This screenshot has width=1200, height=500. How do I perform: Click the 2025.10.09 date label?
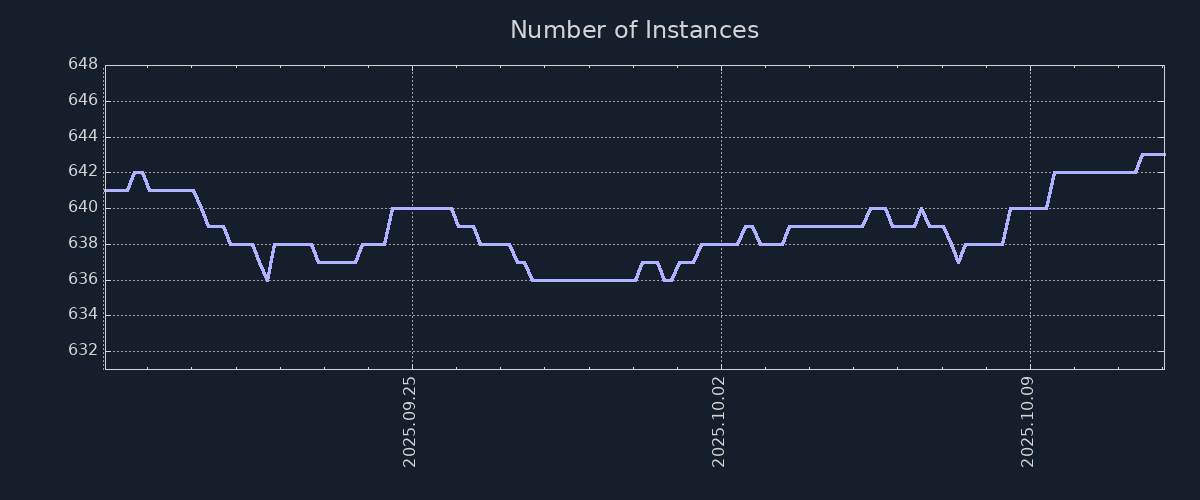1028,421
